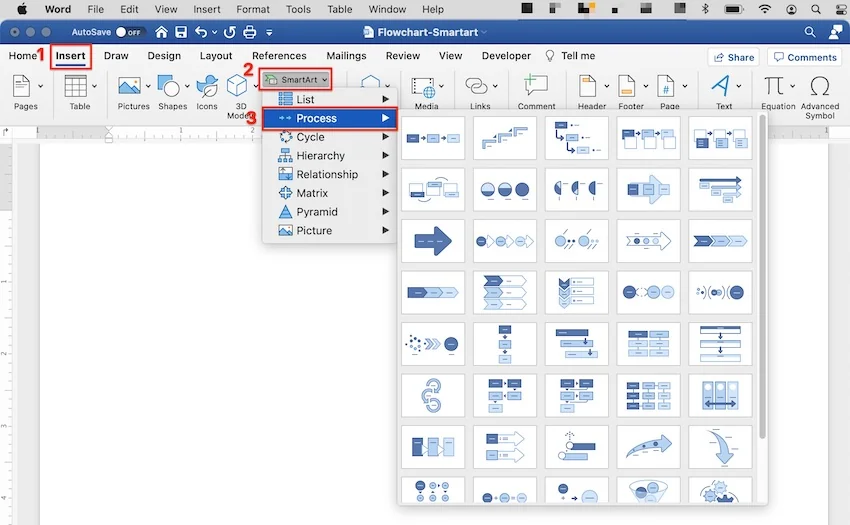850x525 pixels.
Task: Expand the Table dropdown arrow
Action: click(x=94, y=86)
